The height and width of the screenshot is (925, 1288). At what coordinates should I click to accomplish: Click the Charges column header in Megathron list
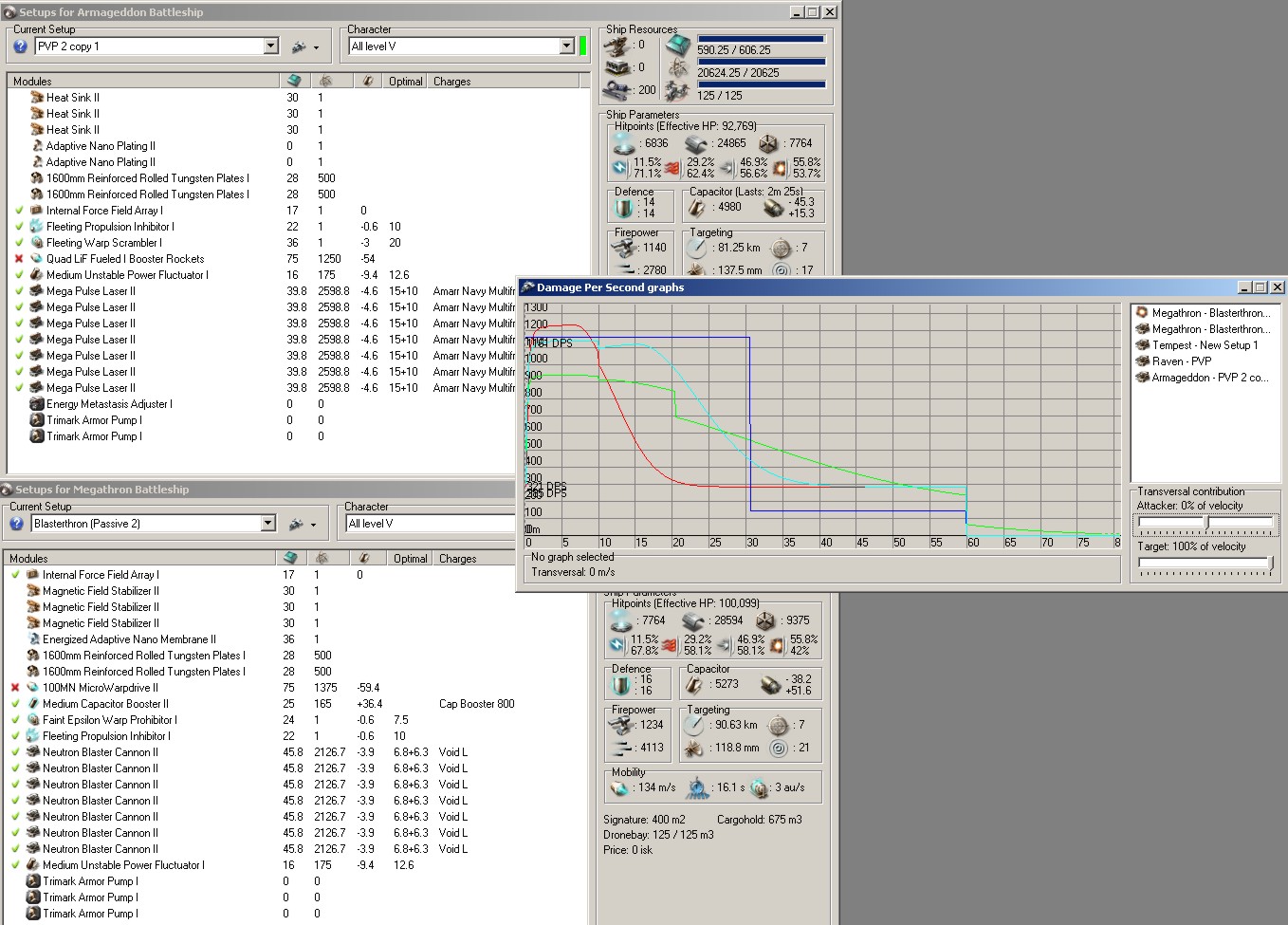click(457, 559)
